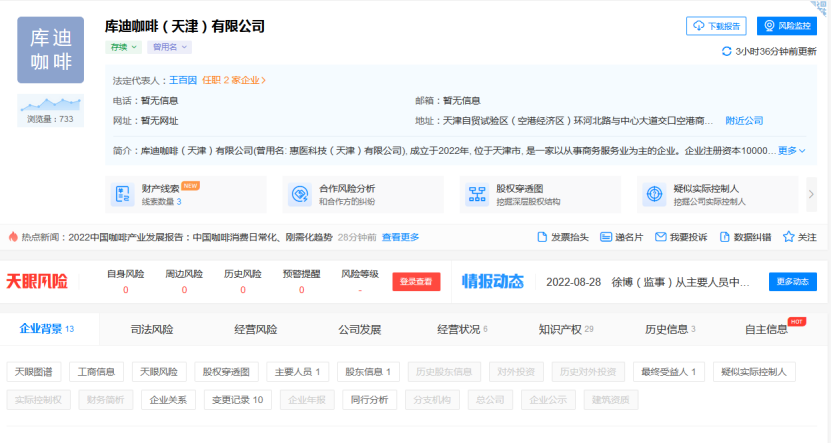This screenshot has height=443, width=831.
Task: Click the 历史风险 count
Action: (243, 290)
